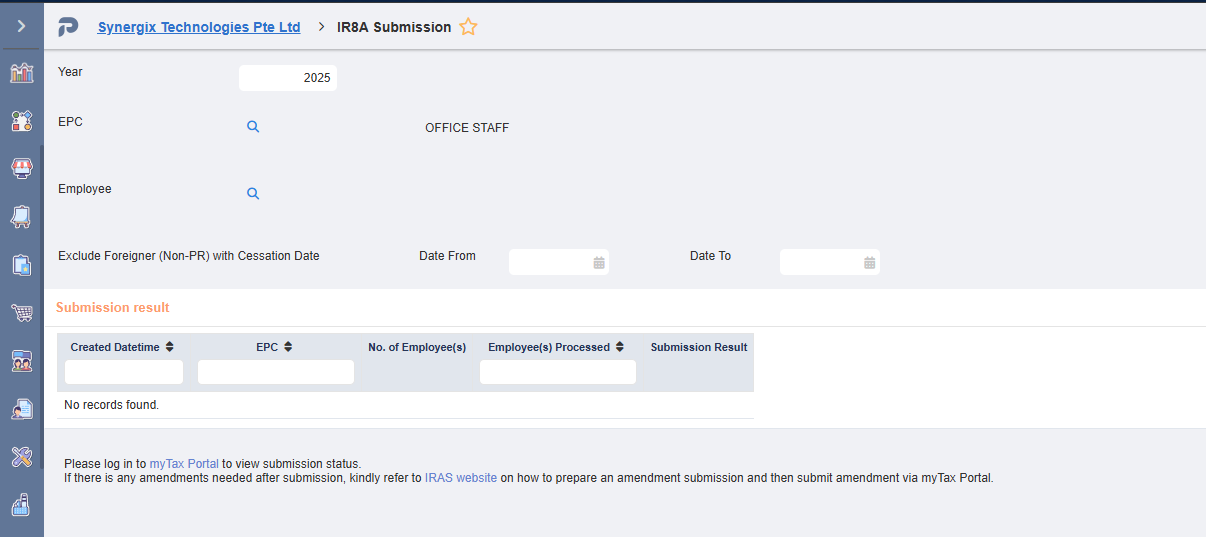The height and width of the screenshot is (537, 1206).
Task: Click the Date To input field
Action: coord(830,262)
